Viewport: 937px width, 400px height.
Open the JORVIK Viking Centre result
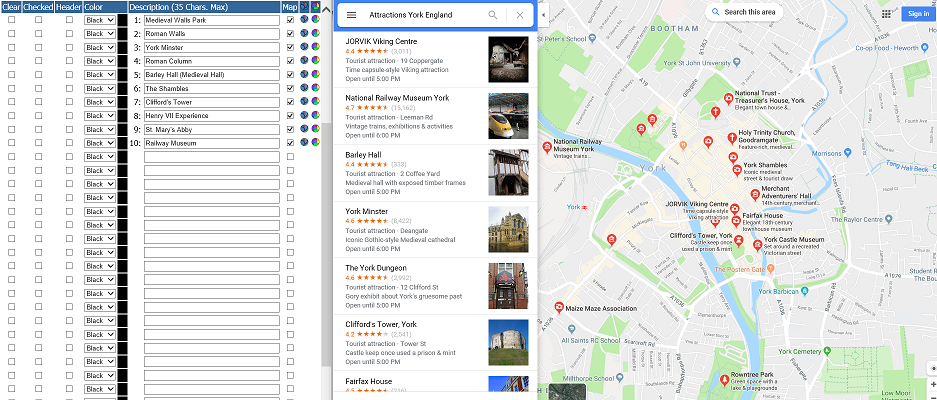coord(435,59)
